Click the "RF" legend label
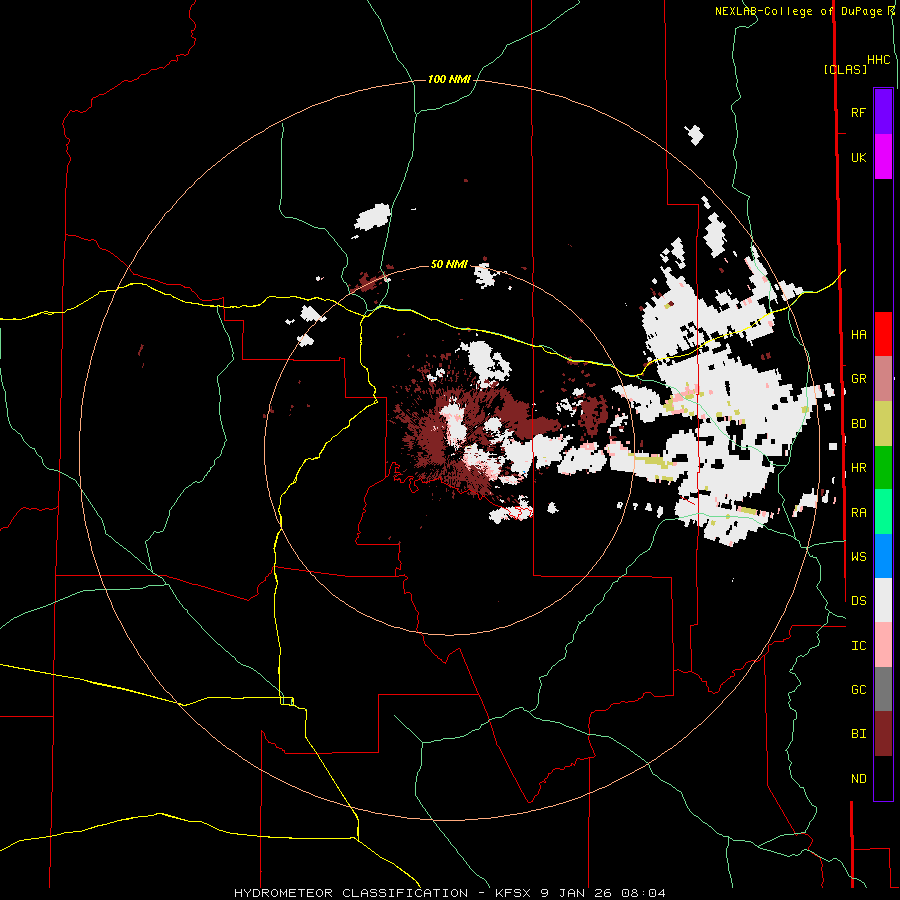Screen dimensions: 900x900 858,112
